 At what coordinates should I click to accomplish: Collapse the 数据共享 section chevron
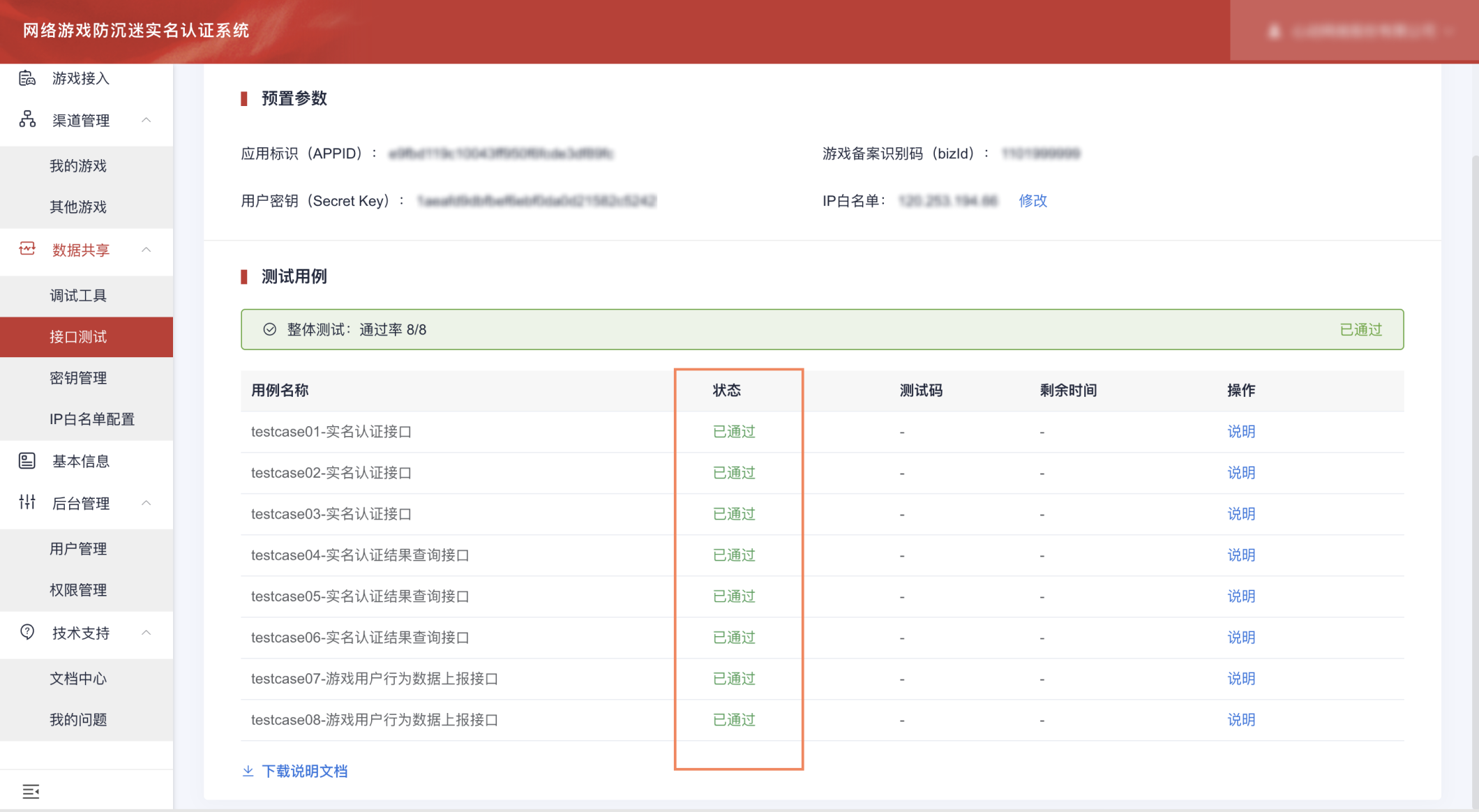[x=147, y=250]
